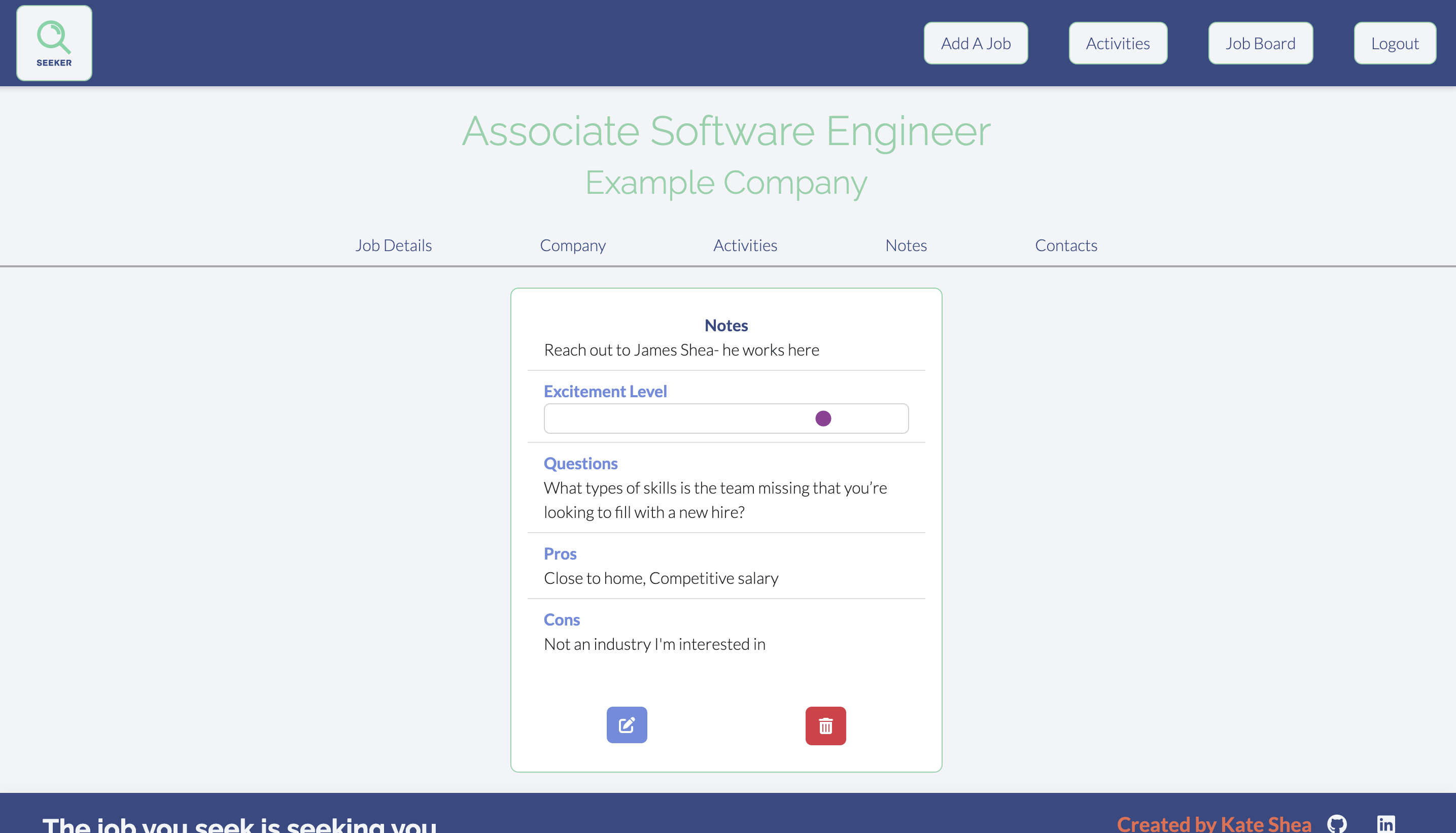Click the Add A Job button
This screenshot has width=1456, height=833.
(975, 43)
